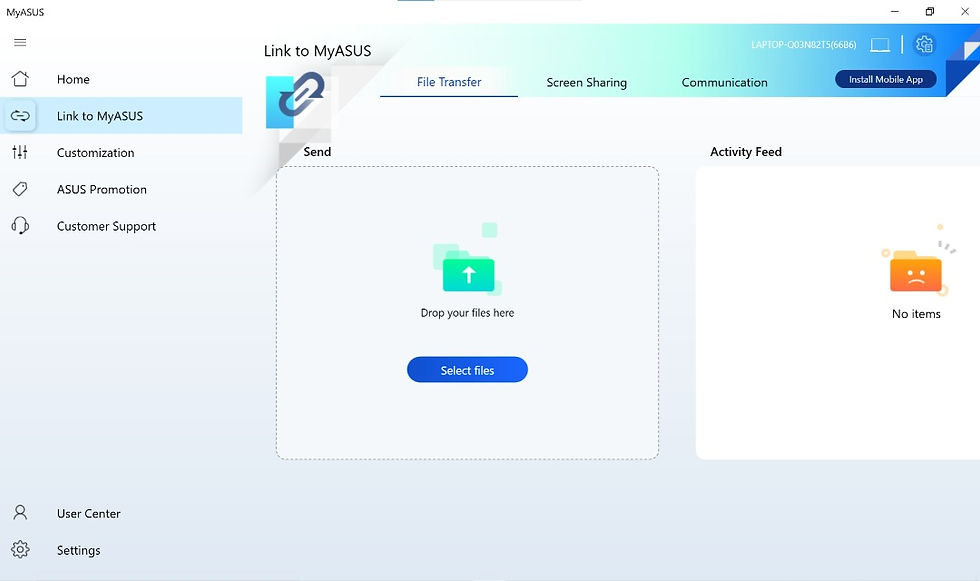Viewport: 980px width, 581px height.
Task: Restore down the MyASUS window
Action: pyautogui.click(x=930, y=11)
